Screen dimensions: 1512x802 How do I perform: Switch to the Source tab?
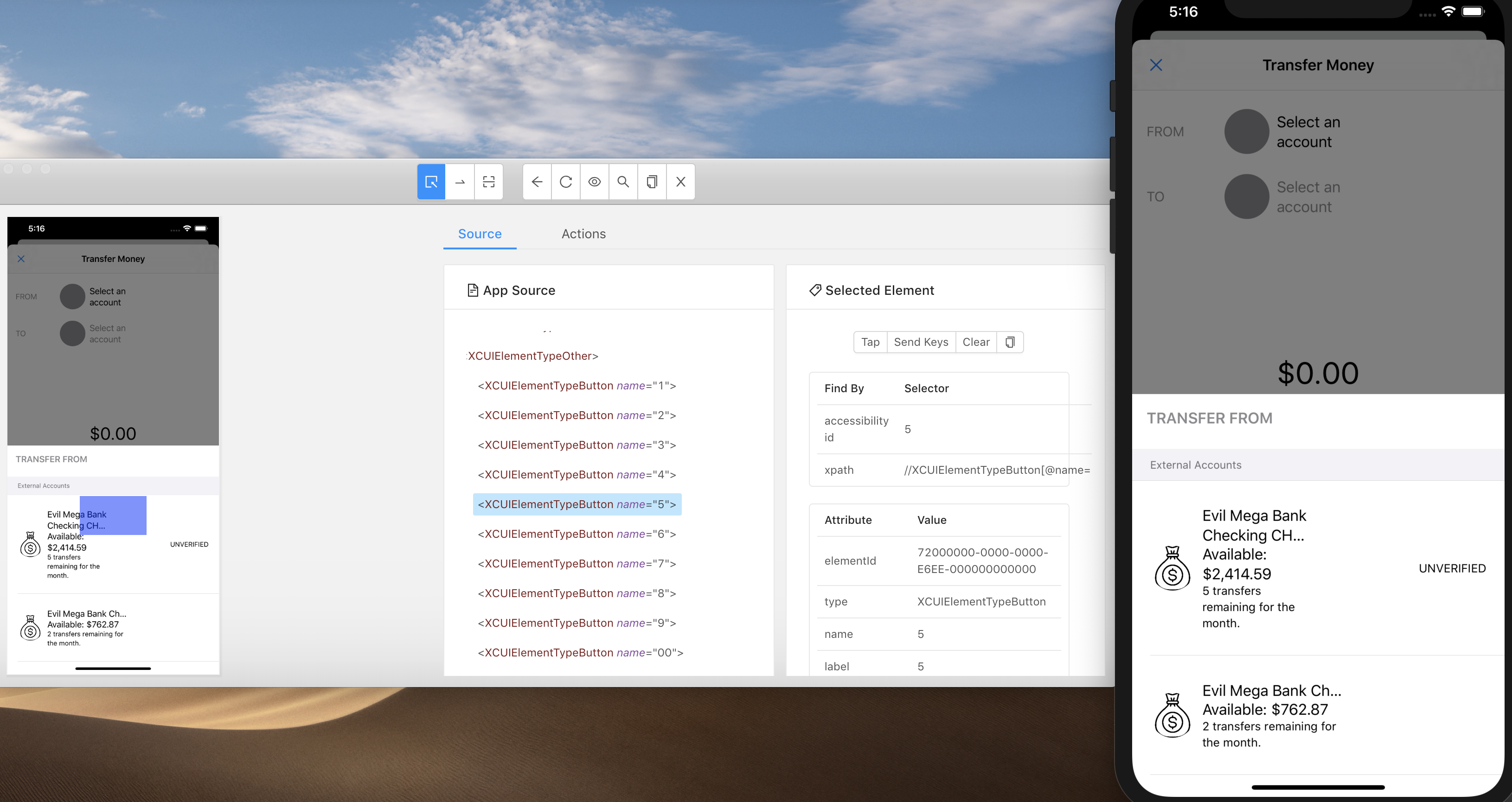pos(480,234)
